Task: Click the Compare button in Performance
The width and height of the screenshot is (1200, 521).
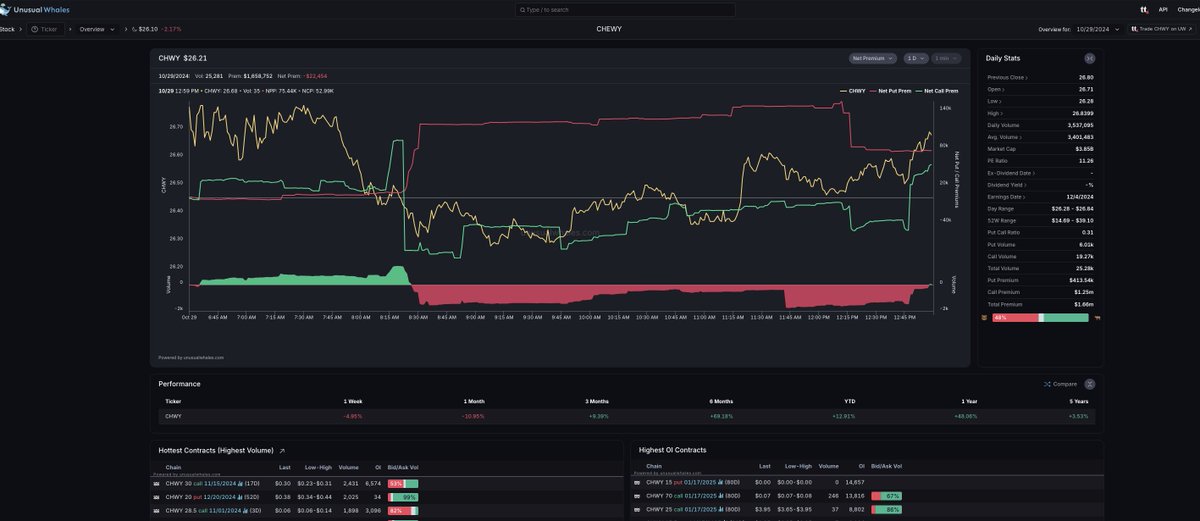Action: pyautogui.click(x=1059, y=384)
